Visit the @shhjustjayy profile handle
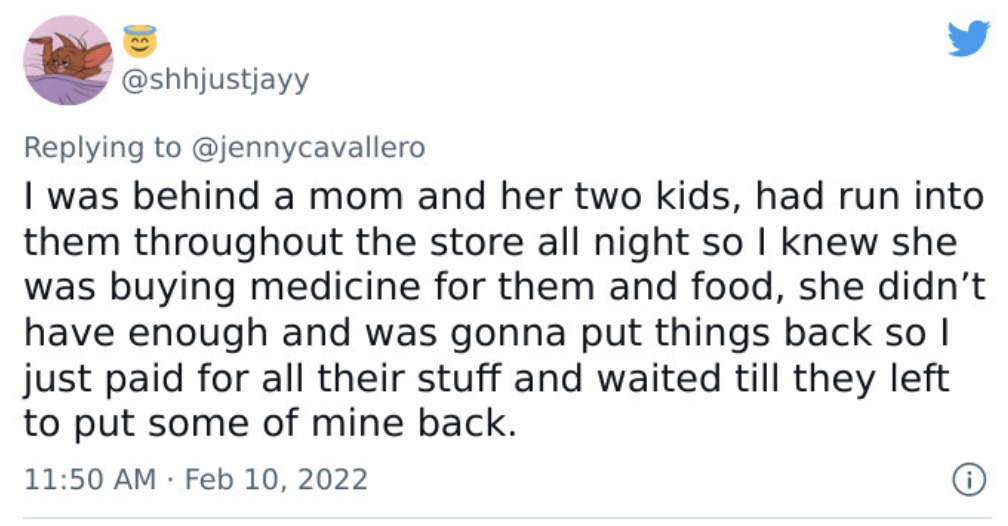This screenshot has width=1008, height=526. [215, 80]
